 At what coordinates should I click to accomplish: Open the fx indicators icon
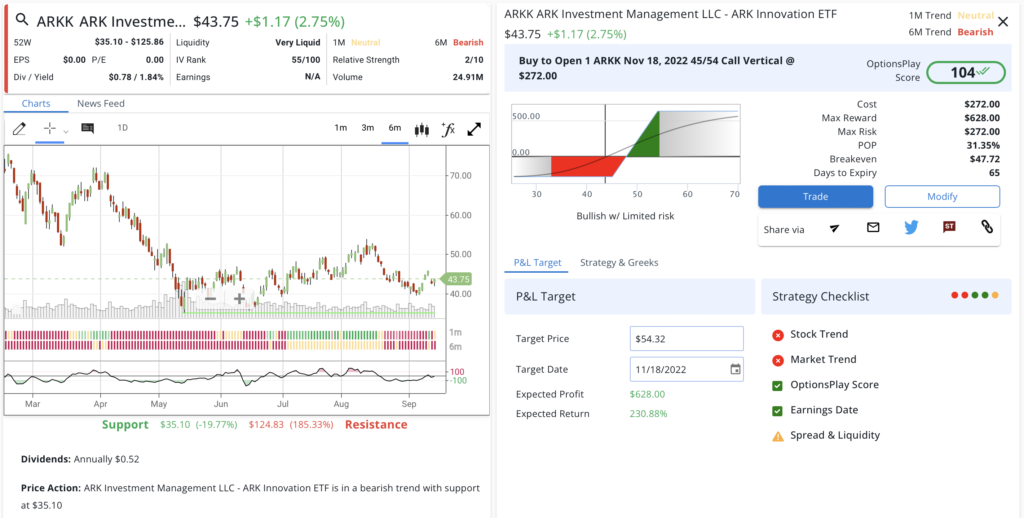pyautogui.click(x=448, y=129)
